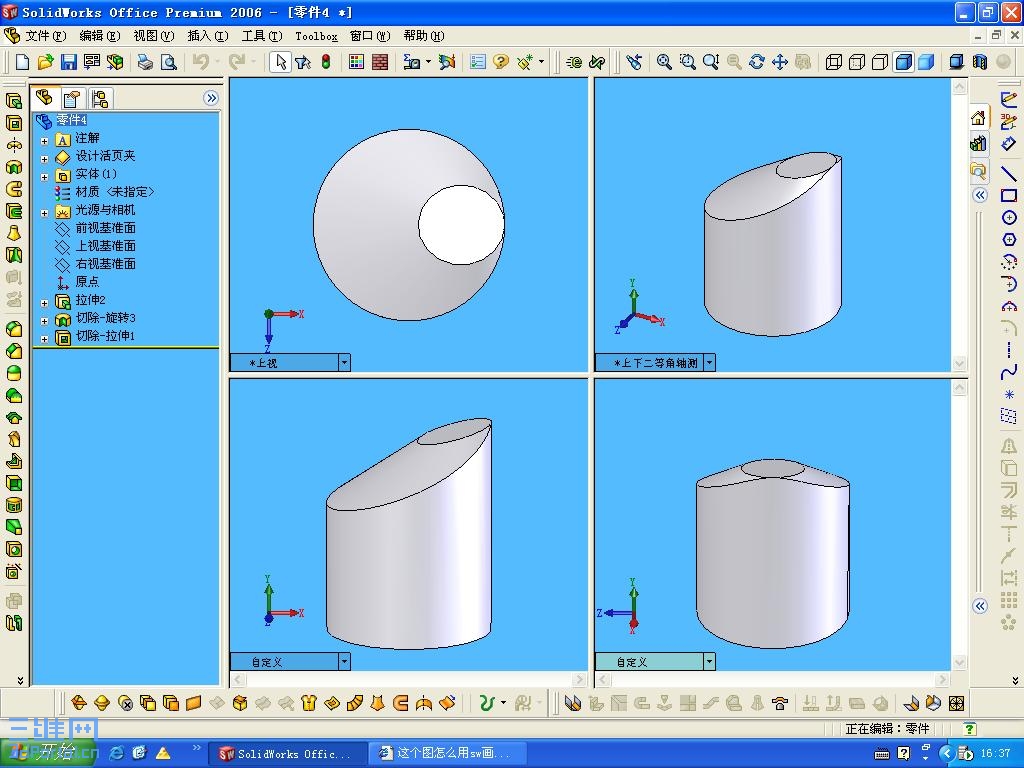Expand the 拉伸2 feature node
This screenshot has height=768, width=1024.
(x=44, y=302)
